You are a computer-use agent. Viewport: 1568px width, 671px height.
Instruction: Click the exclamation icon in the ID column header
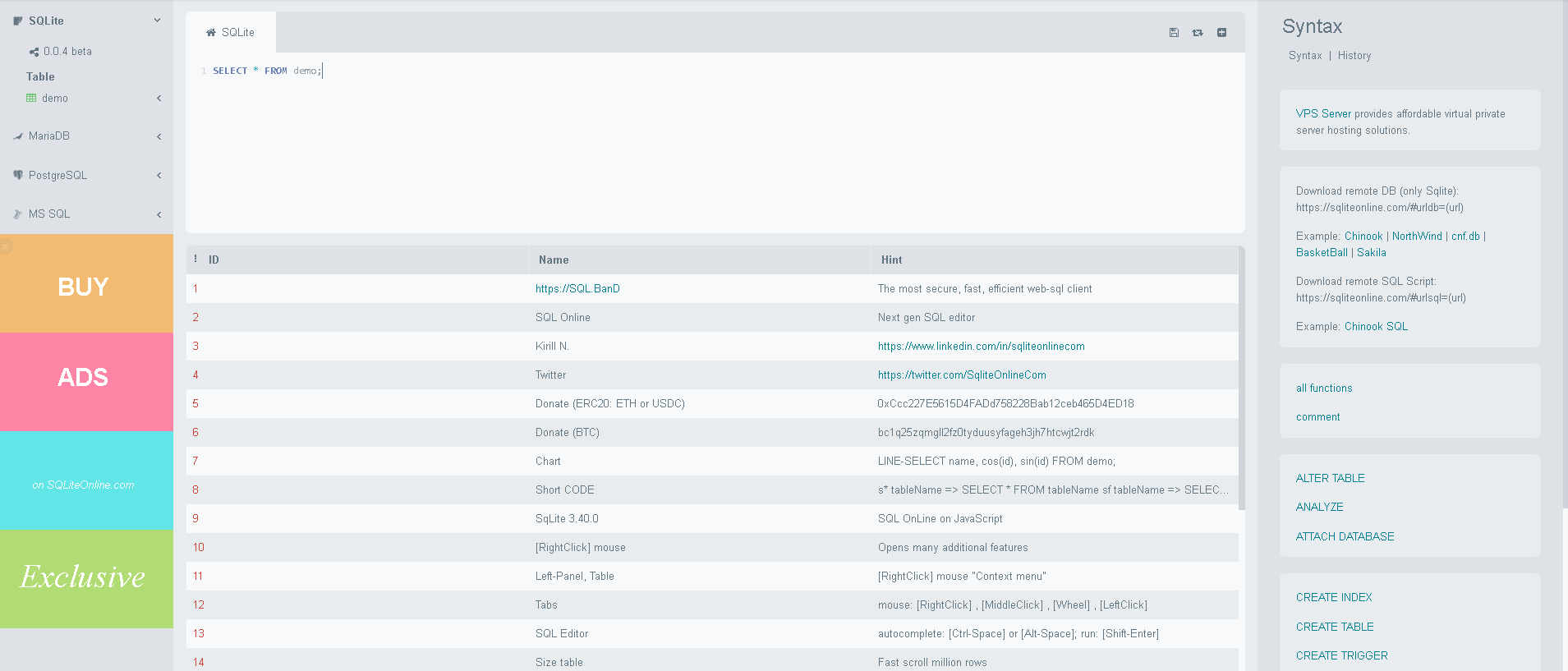pyautogui.click(x=195, y=259)
